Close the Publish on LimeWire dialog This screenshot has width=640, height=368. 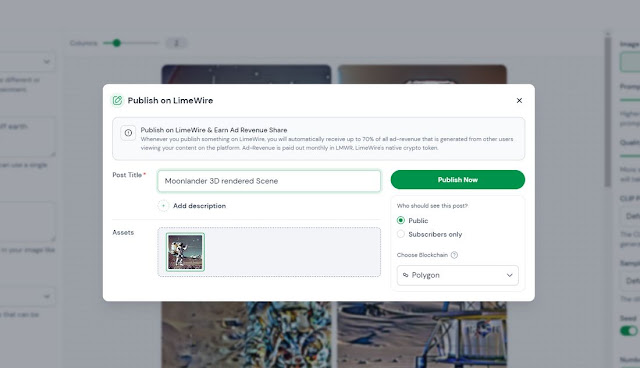click(519, 100)
